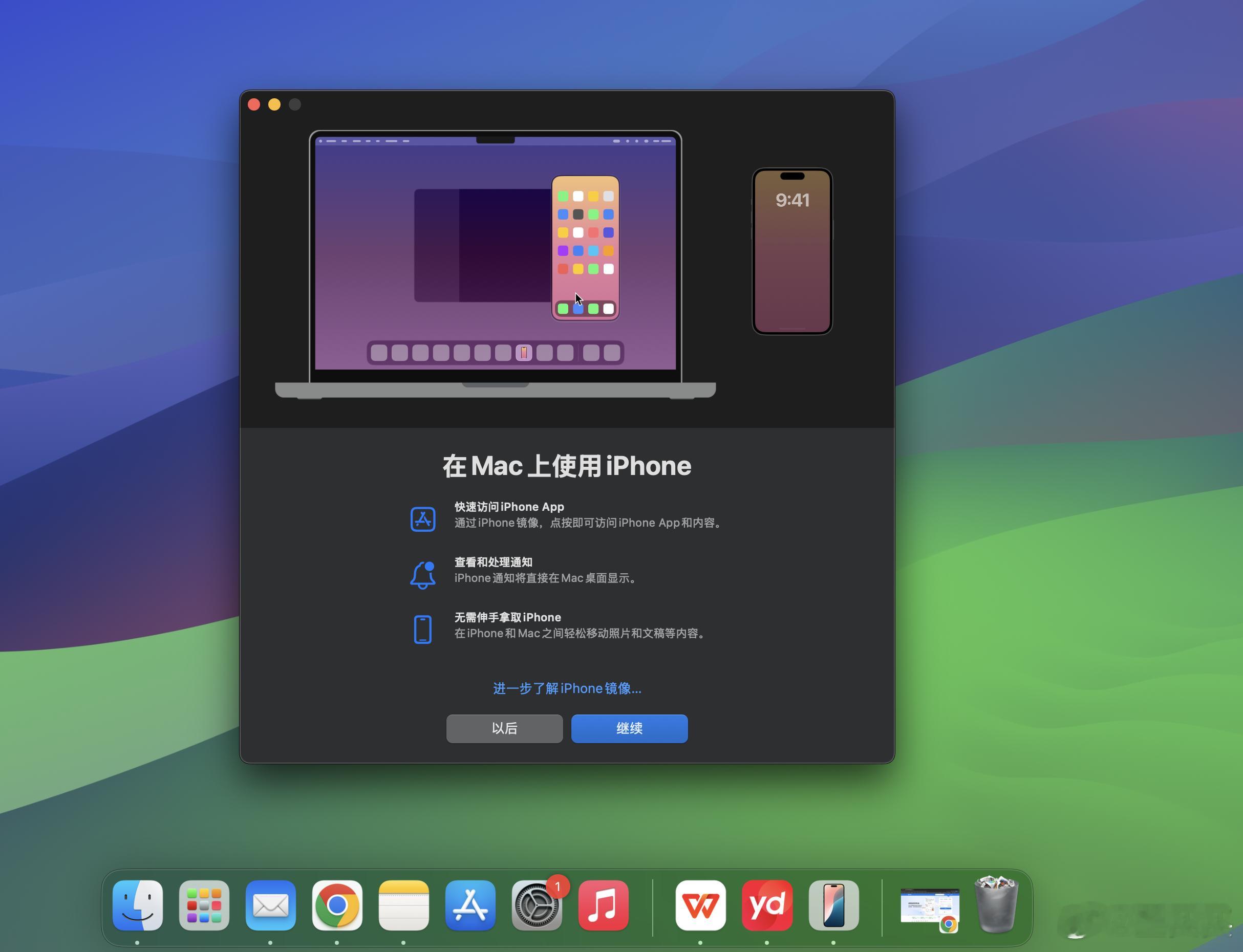The height and width of the screenshot is (952, 1243).
Task: Click the iPhone outline icon beside 无需伸手拿取 iPhone
Action: [x=422, y=629]
